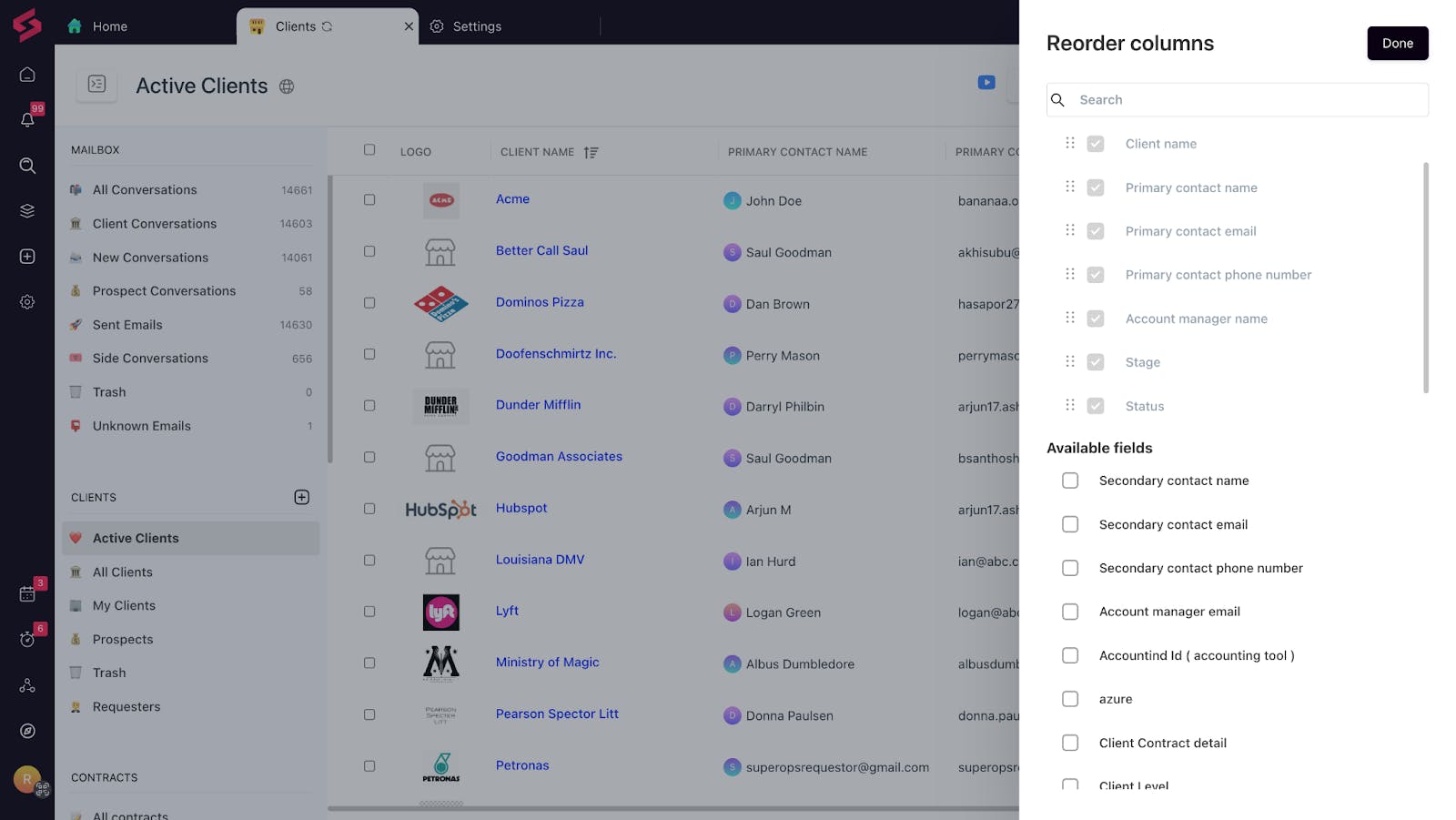The height and width of the screenshot is (820, 1456).
Task: Close the Clients tab
Action: 409,26
